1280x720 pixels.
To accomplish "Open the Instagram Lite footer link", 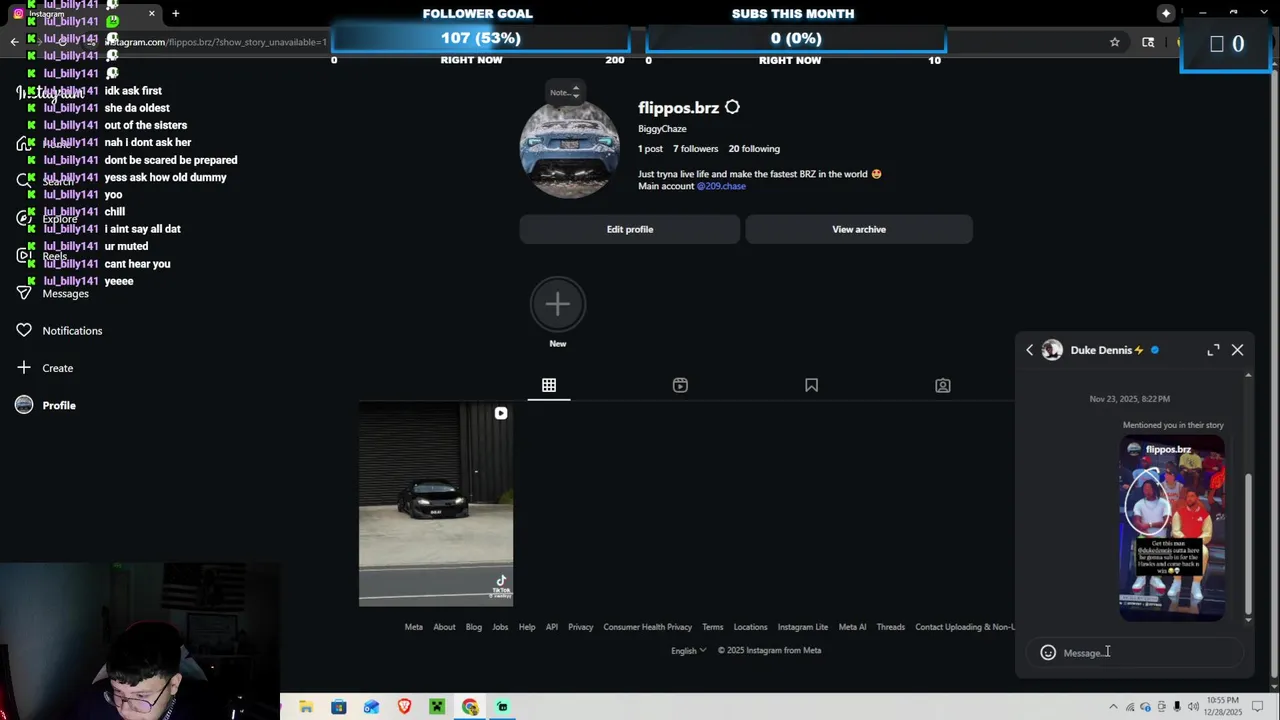I will [x=803, y=627].
